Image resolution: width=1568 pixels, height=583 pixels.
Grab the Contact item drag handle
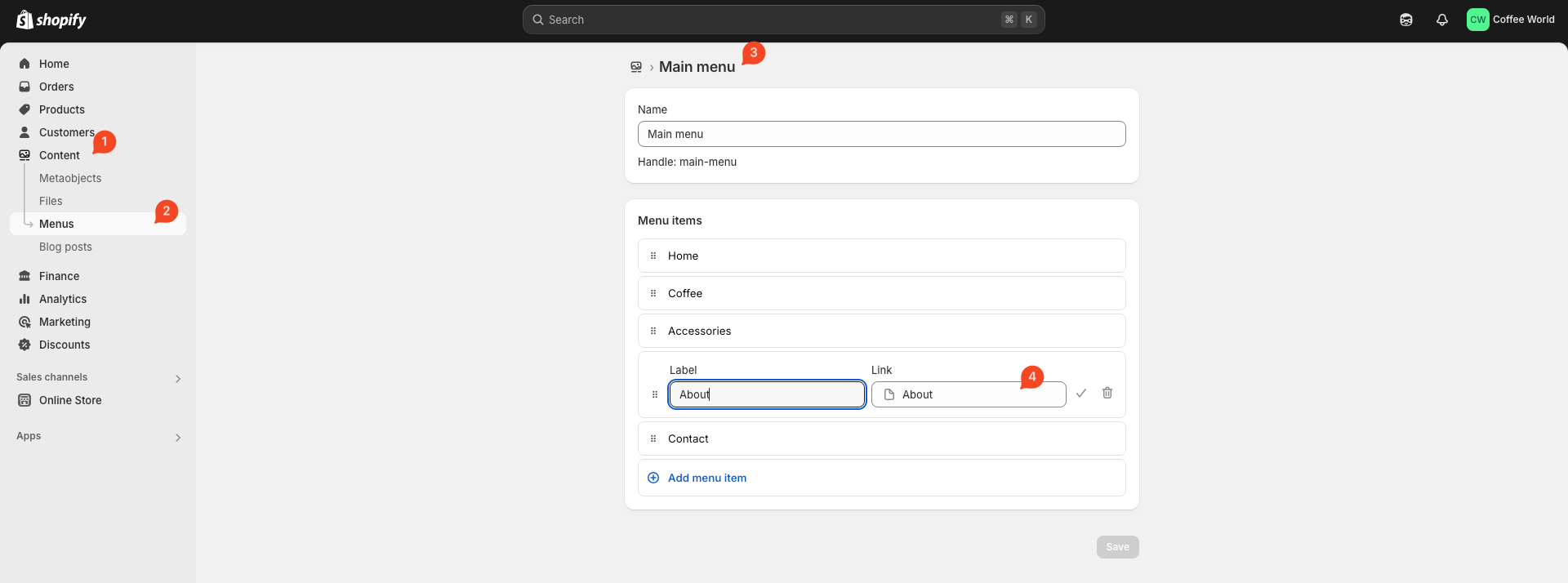click(x=653, y=438)
